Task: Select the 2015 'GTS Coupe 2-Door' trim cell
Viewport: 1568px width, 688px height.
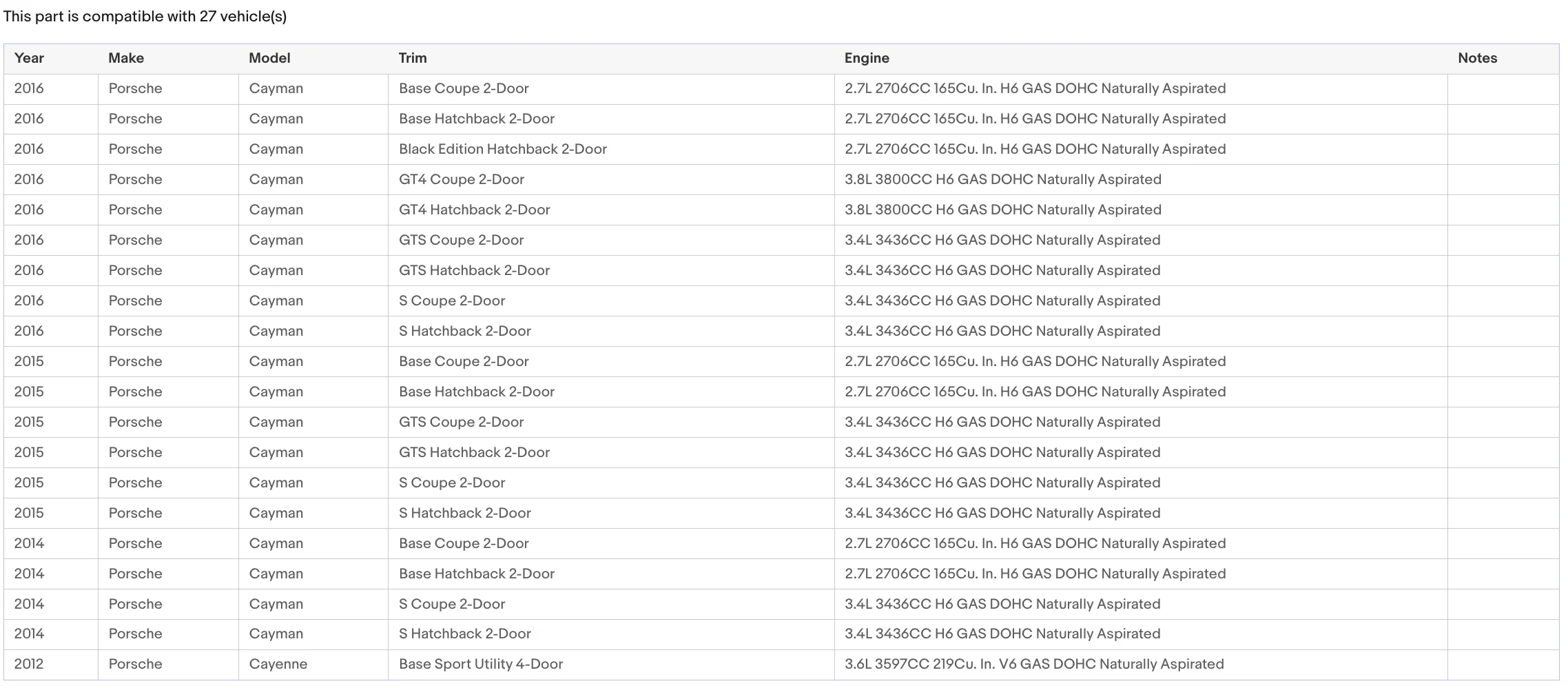Action: (x=611, y=422)
